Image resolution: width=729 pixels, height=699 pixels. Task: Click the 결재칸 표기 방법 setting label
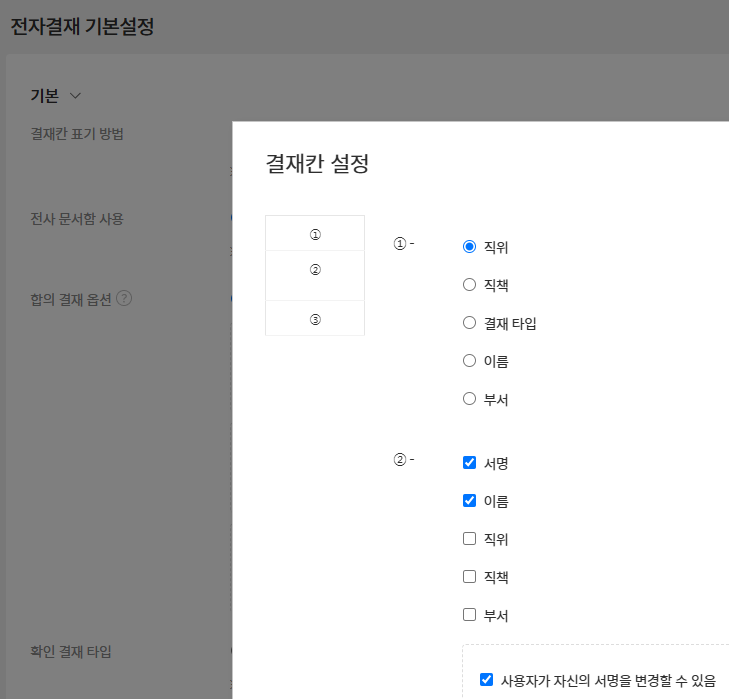click(x=77, y=134)
